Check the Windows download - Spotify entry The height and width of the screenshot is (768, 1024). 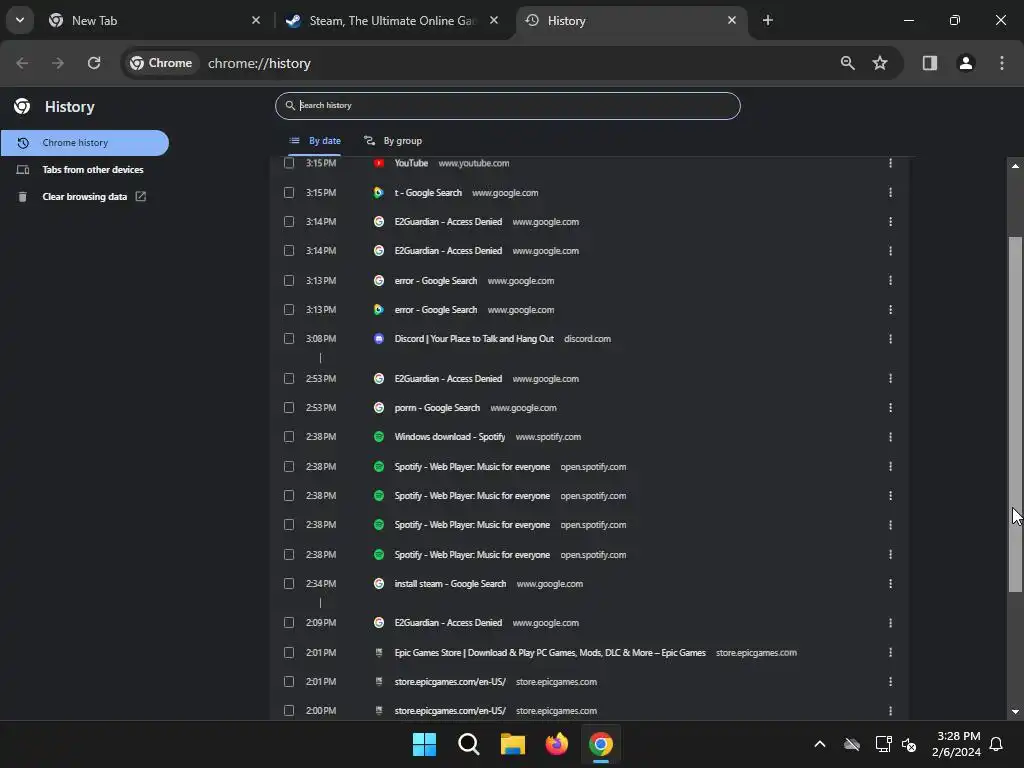[x=289, y=436]
